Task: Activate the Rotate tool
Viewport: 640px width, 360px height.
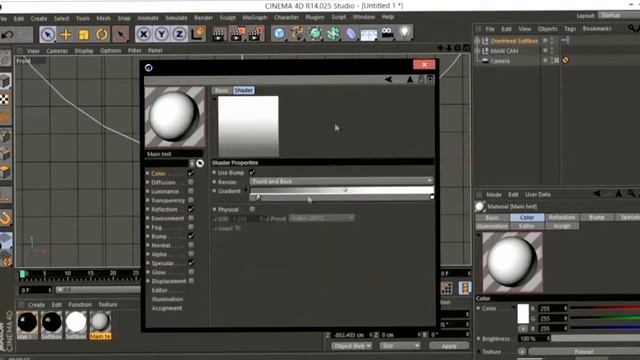Action: coord(102,34)
